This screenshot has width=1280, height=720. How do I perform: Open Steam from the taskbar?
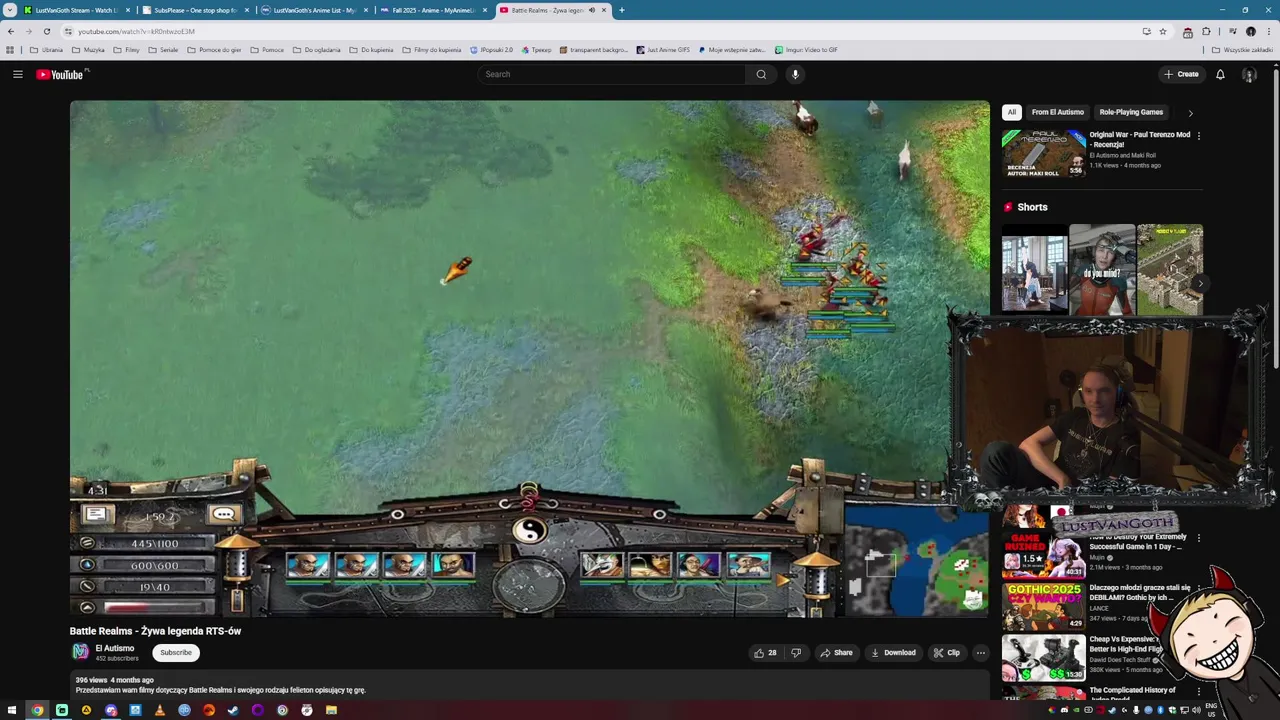pos(233,710)
